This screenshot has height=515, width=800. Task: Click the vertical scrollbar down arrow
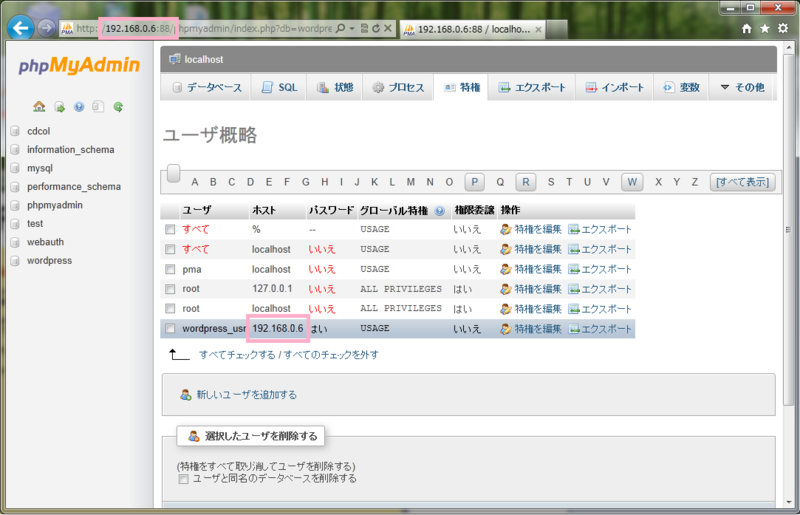pos(789,502)
